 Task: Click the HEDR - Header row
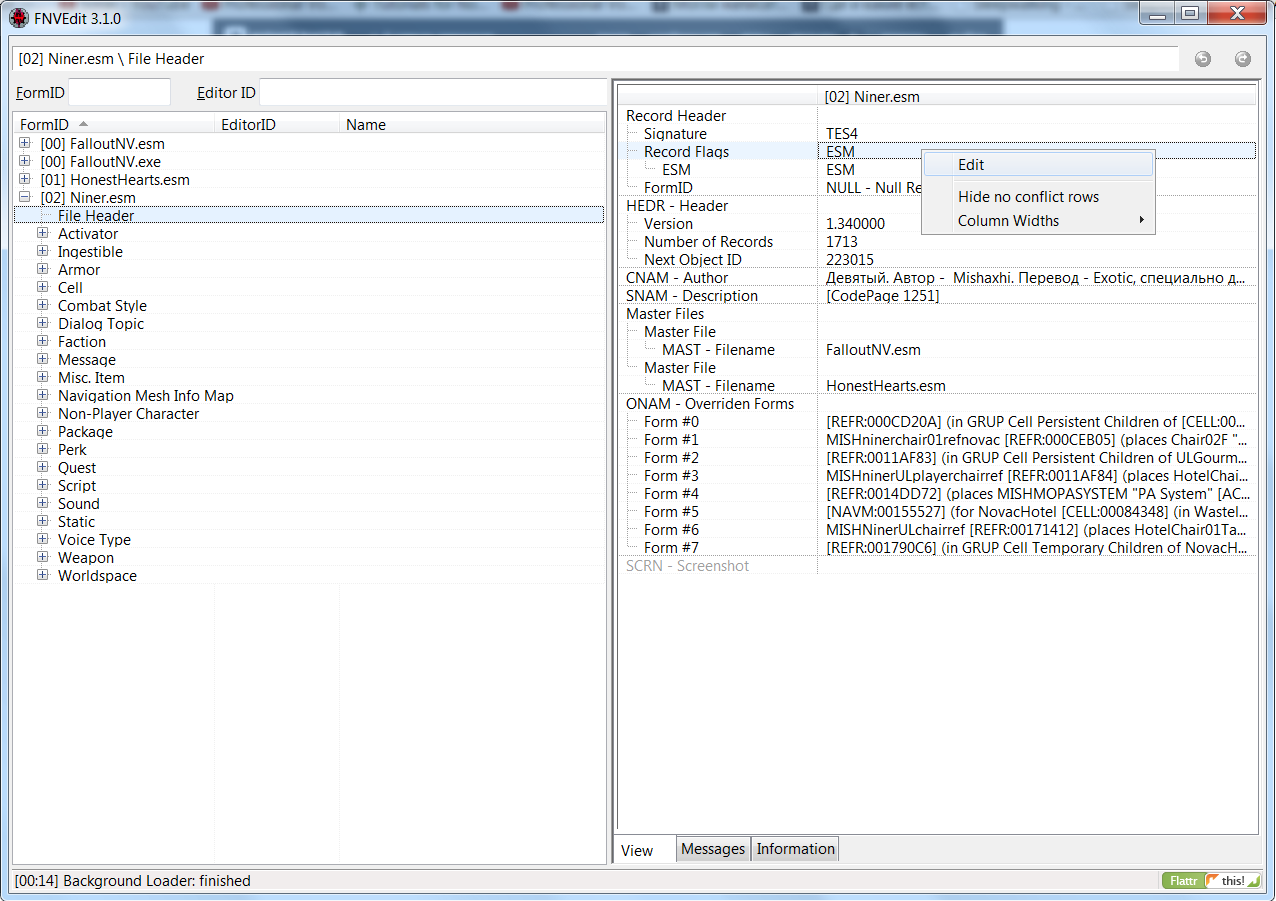(936, 205)
